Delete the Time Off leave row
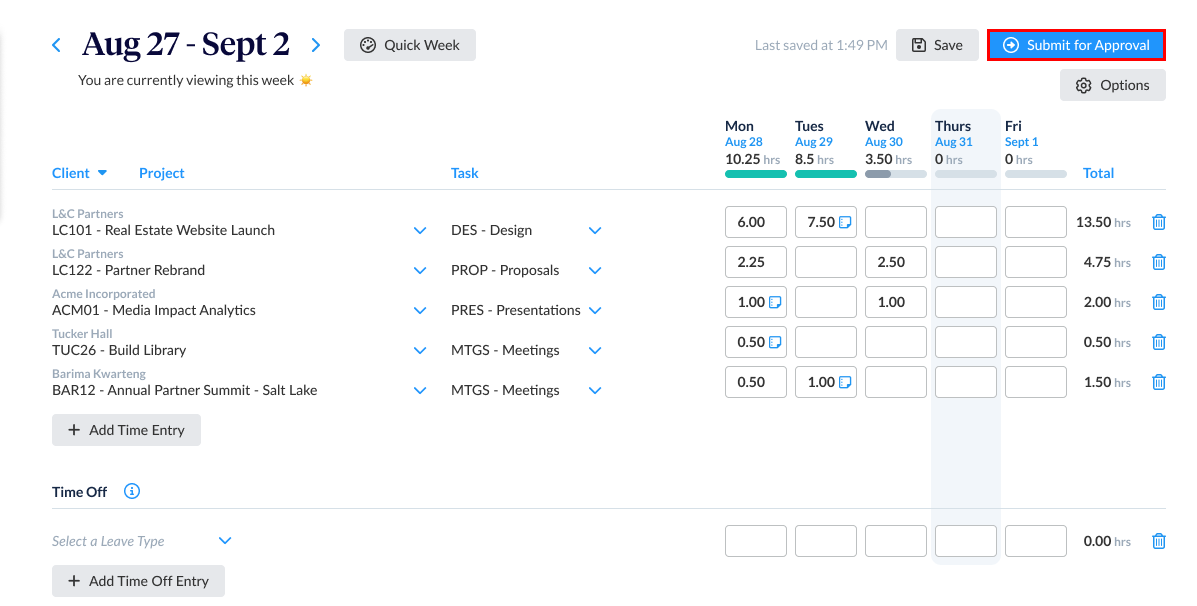The height and width of the screenshot is (606, 1197). point(1159,541)
